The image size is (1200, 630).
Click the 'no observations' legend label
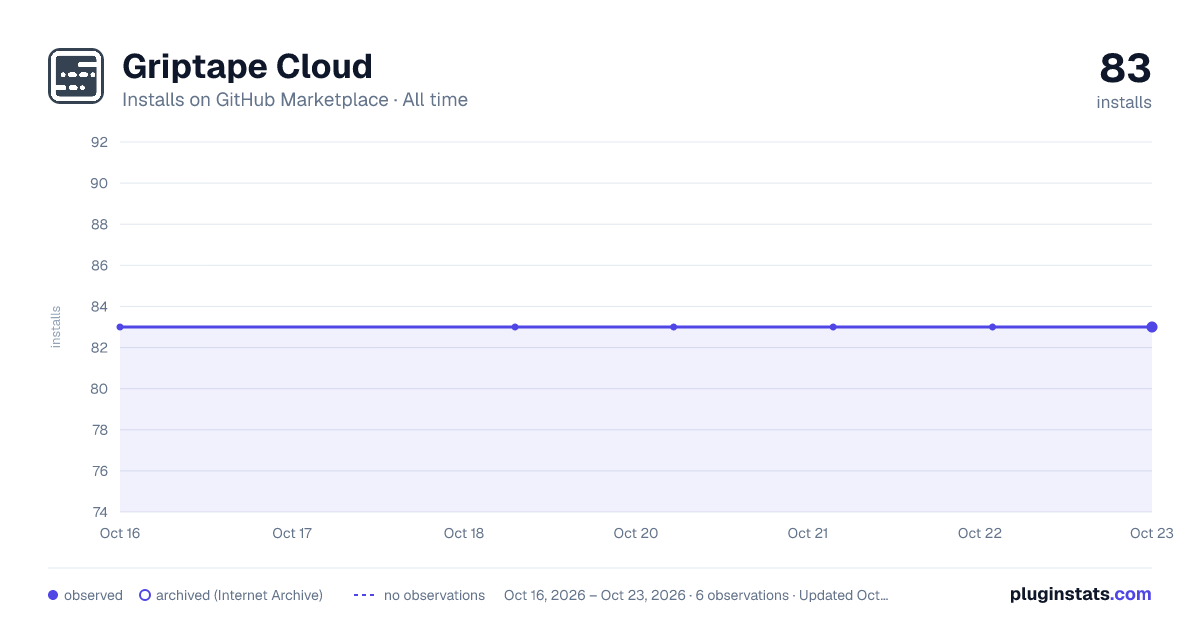point(434,595)
